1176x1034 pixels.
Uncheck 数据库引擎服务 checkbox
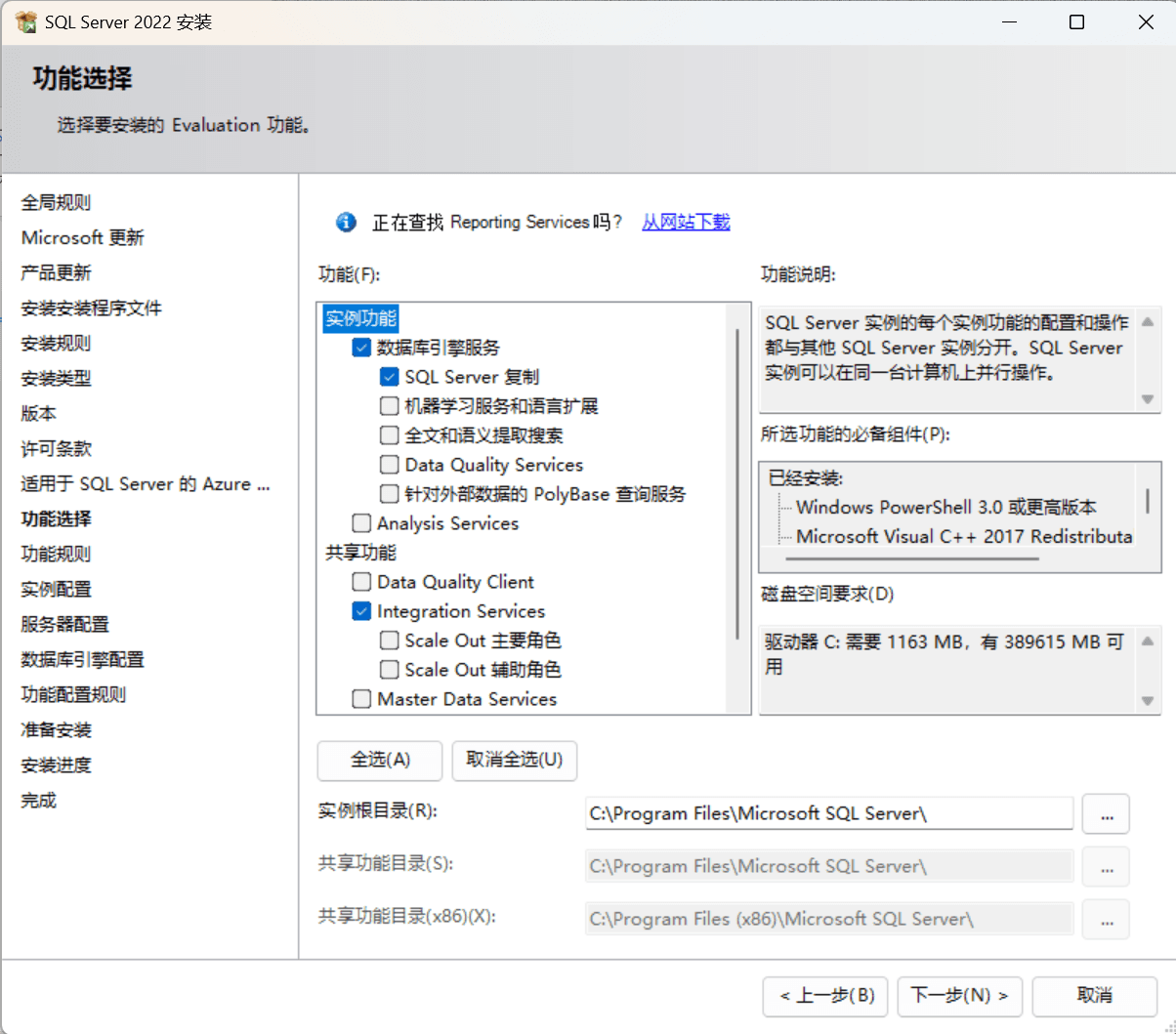361,348
